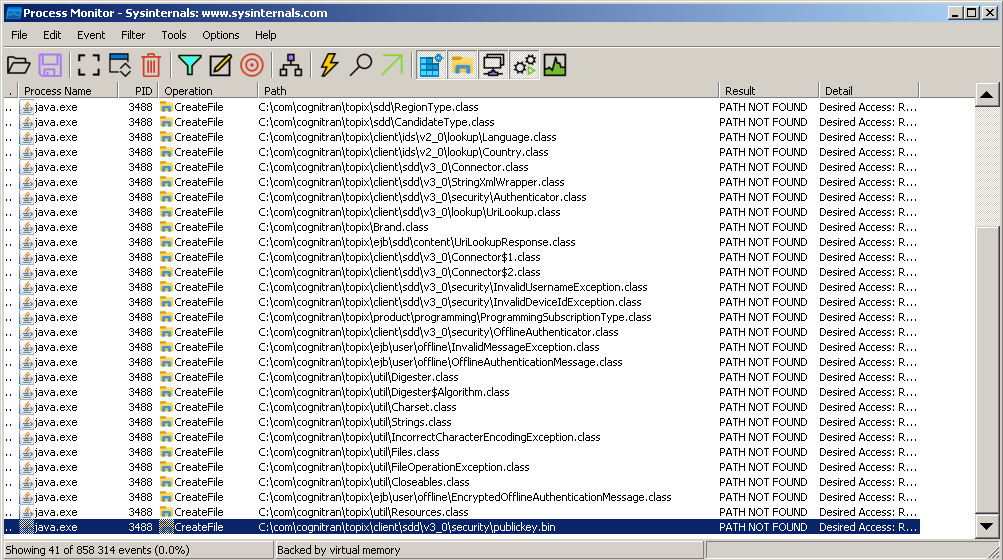Click the Path column header
Image resolution: width=1003 pixels, height=560 pixels.
coord(487,91)
